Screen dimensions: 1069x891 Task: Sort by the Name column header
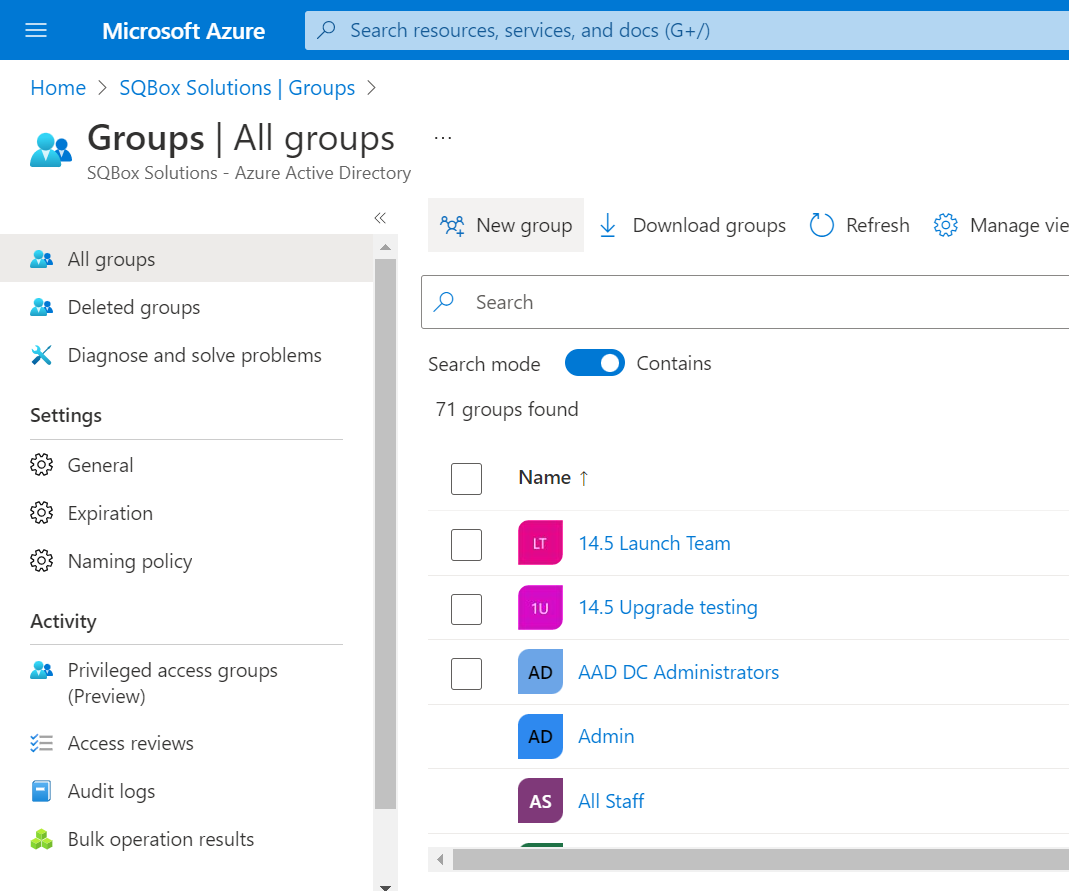click(x=553, y=478)
